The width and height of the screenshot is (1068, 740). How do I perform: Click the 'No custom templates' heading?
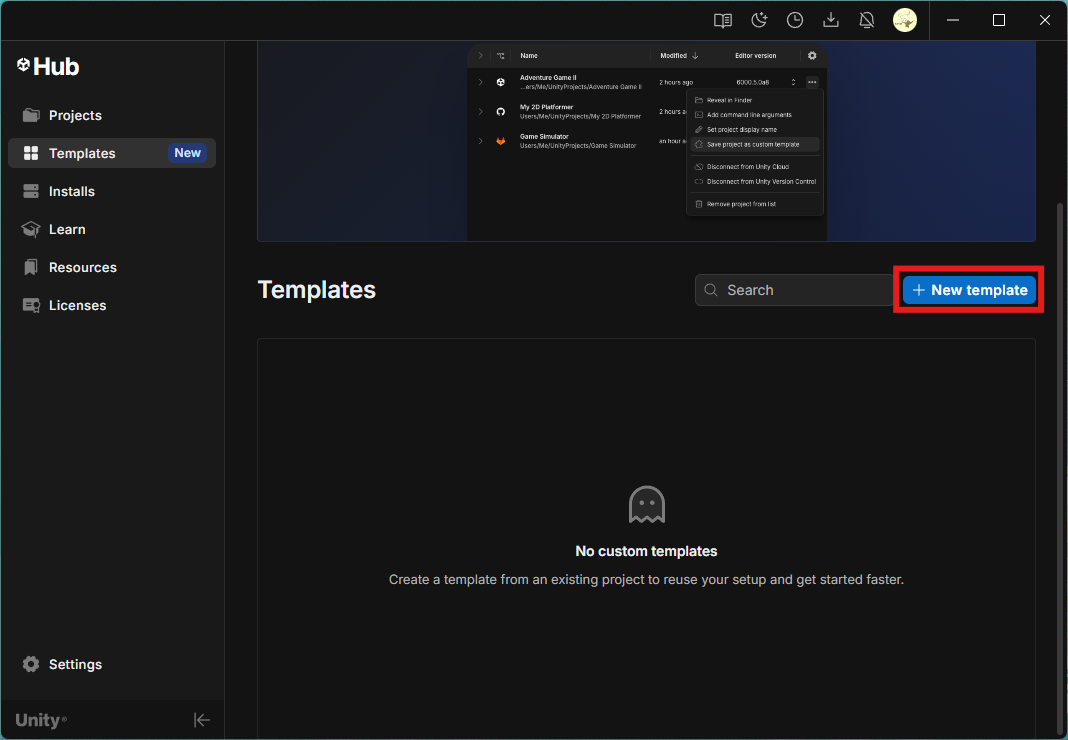pos(646,551)
